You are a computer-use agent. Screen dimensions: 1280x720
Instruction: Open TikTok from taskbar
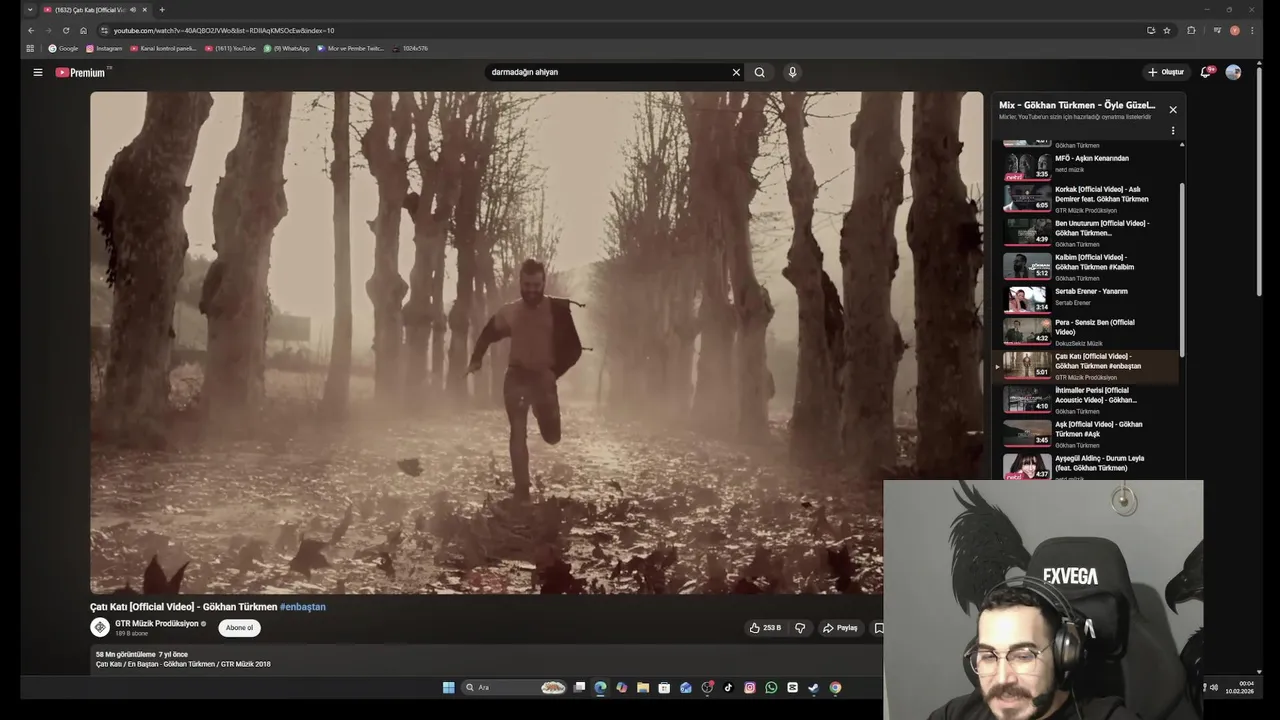(728, 687)
